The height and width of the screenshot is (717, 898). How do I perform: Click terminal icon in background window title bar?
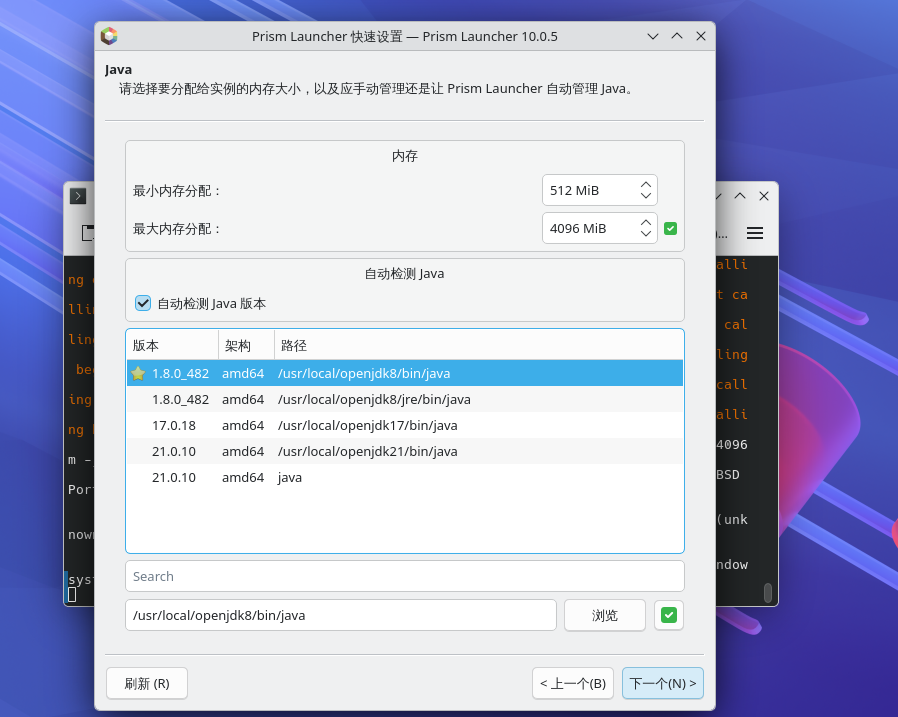point(78,196)
